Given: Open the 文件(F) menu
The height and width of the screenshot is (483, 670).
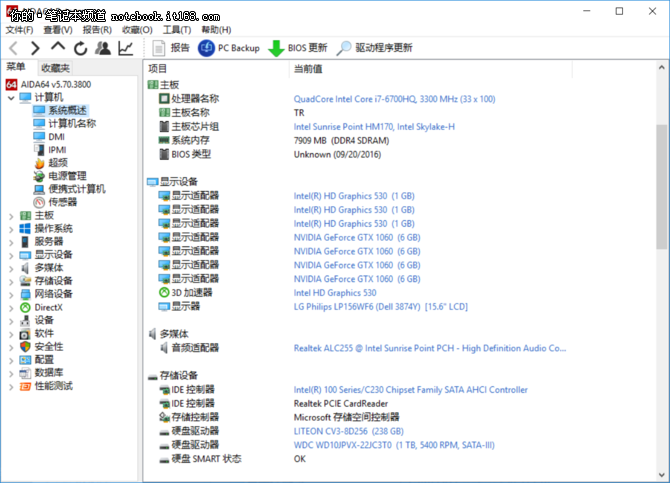Looking at the screenshot, I should [x=19, y=29].
